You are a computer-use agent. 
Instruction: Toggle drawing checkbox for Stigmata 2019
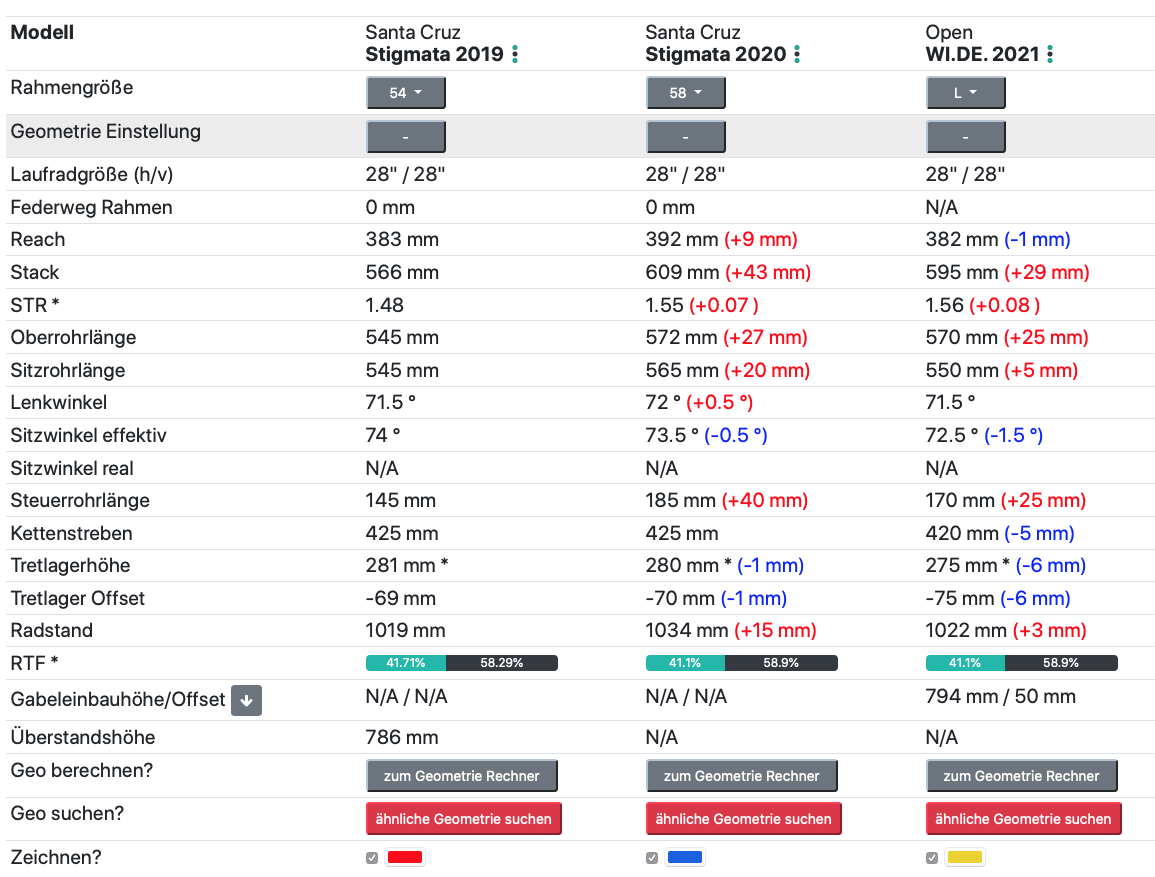click(372, 858)
